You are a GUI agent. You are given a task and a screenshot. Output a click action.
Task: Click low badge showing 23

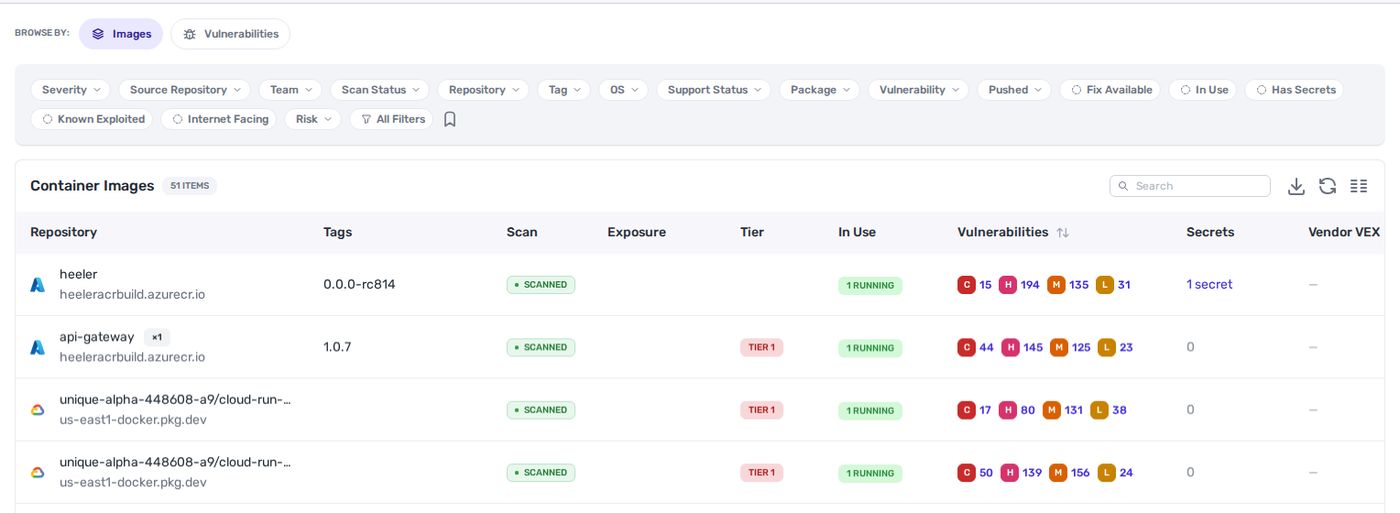coord(1107,347)
